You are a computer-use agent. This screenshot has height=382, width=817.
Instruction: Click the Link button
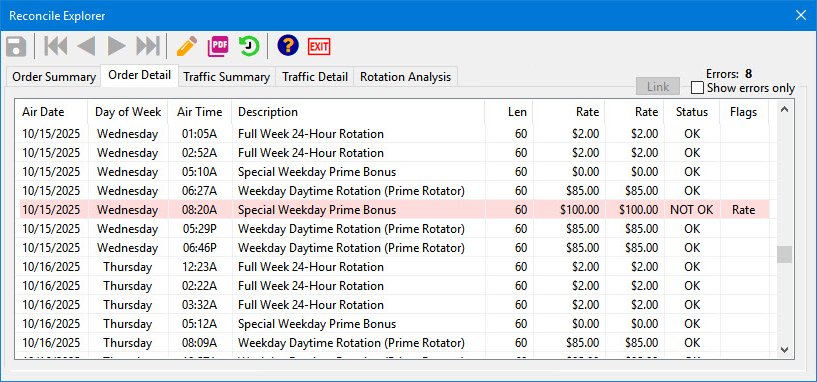point(658,87)
